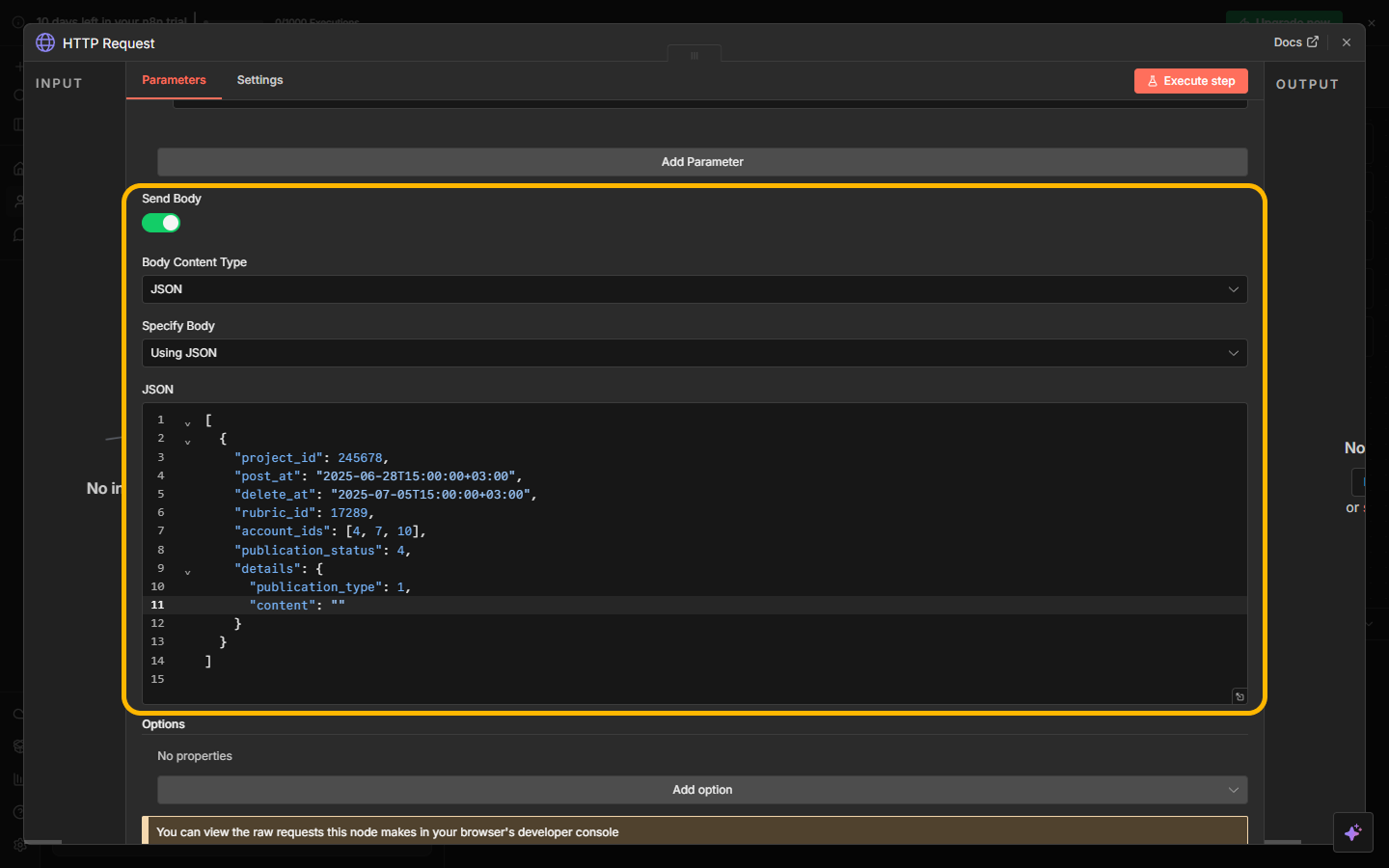Open the Specify Body dropdown
The image size is (1389, 868).
[694, 353]
